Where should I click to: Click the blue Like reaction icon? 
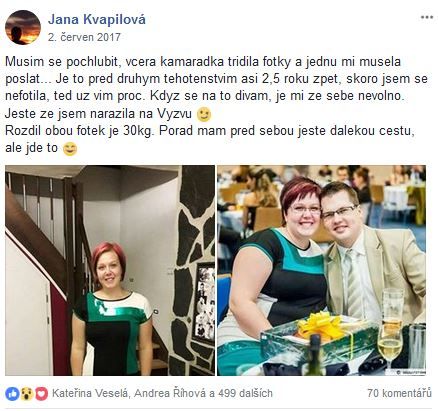pyautogui.click(x=12, y=394)
